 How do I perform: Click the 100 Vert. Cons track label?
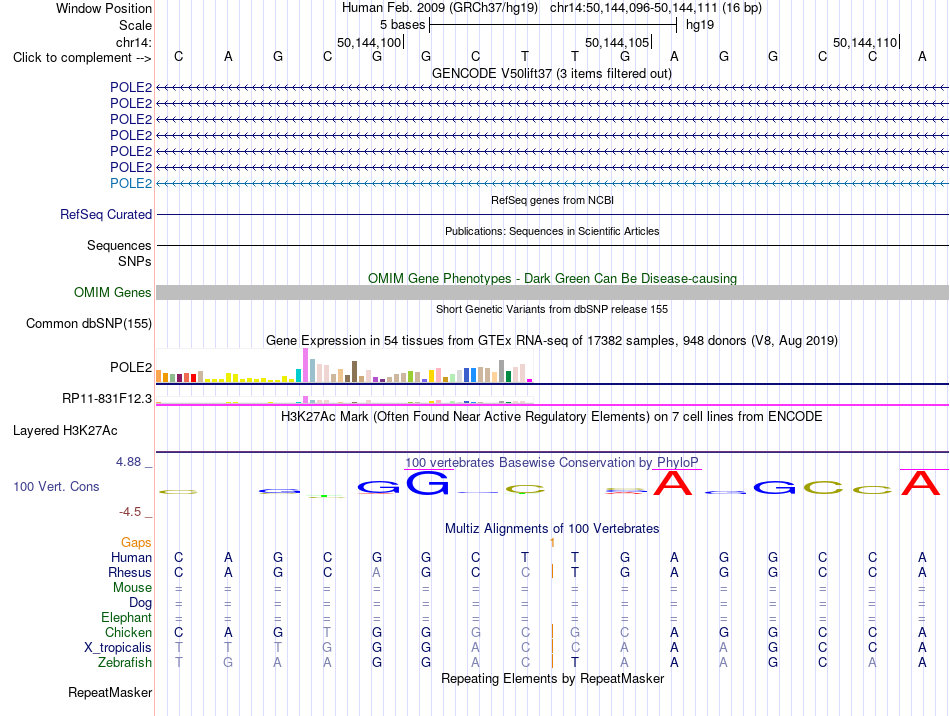coord(56,486)
